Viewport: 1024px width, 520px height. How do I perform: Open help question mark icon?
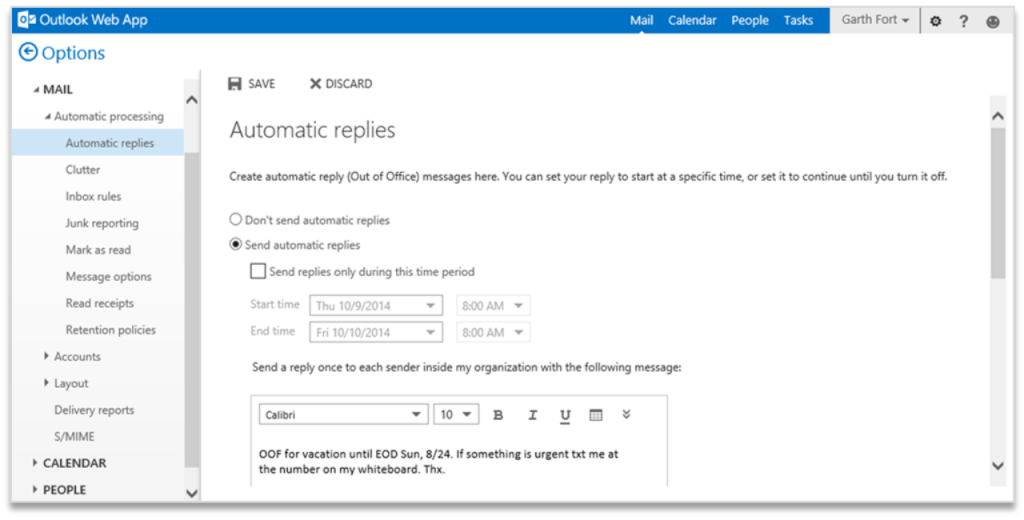tap(964, 21)
